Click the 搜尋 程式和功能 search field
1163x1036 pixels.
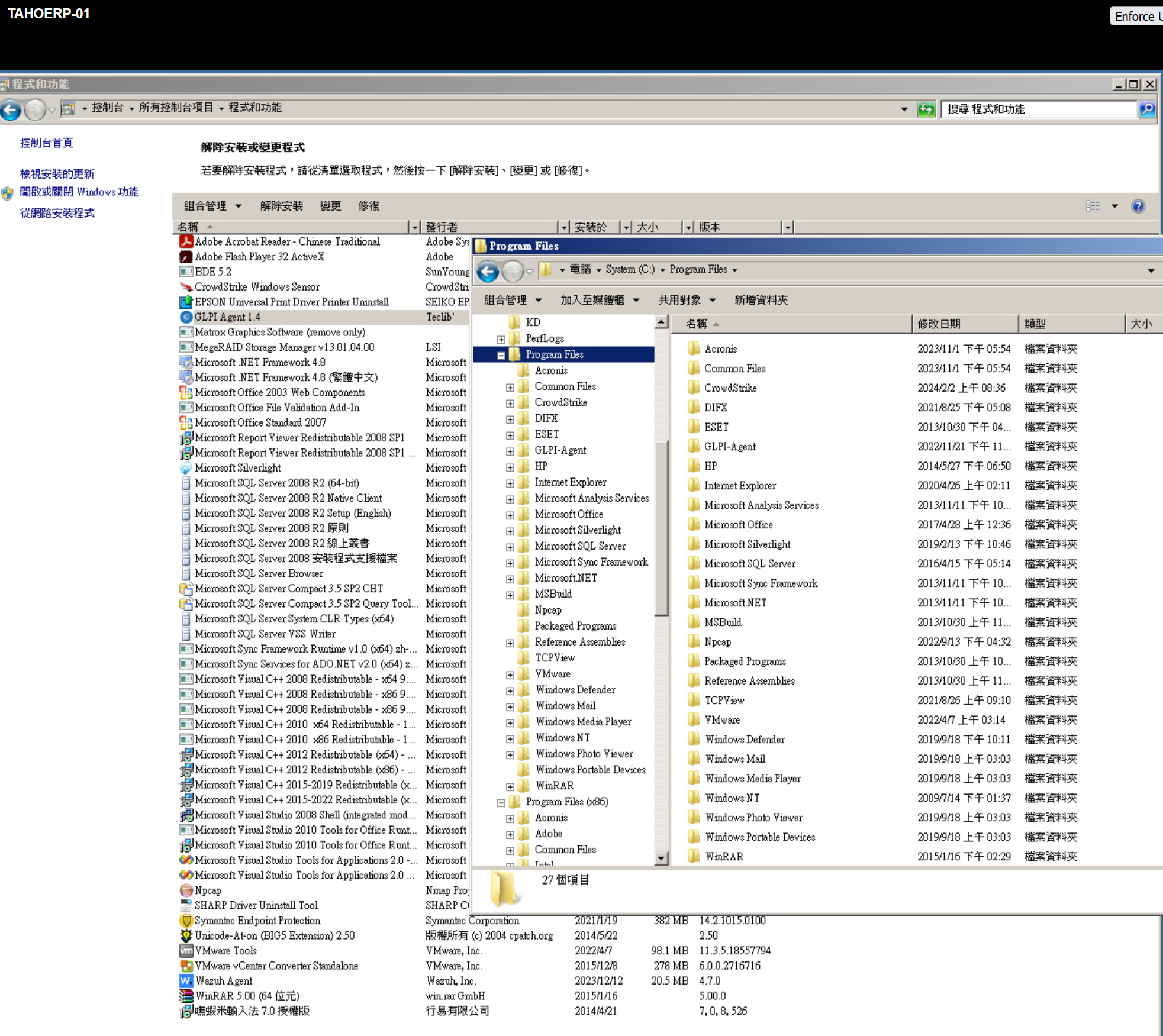tap(1038, 109)
